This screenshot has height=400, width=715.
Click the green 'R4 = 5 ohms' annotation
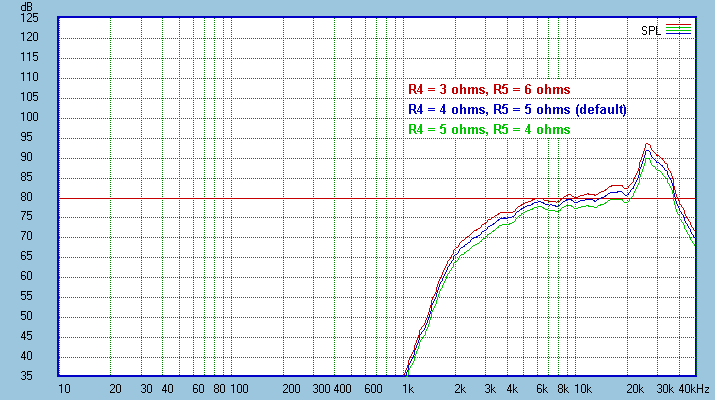pyautogui.click(x=489, y=129)
